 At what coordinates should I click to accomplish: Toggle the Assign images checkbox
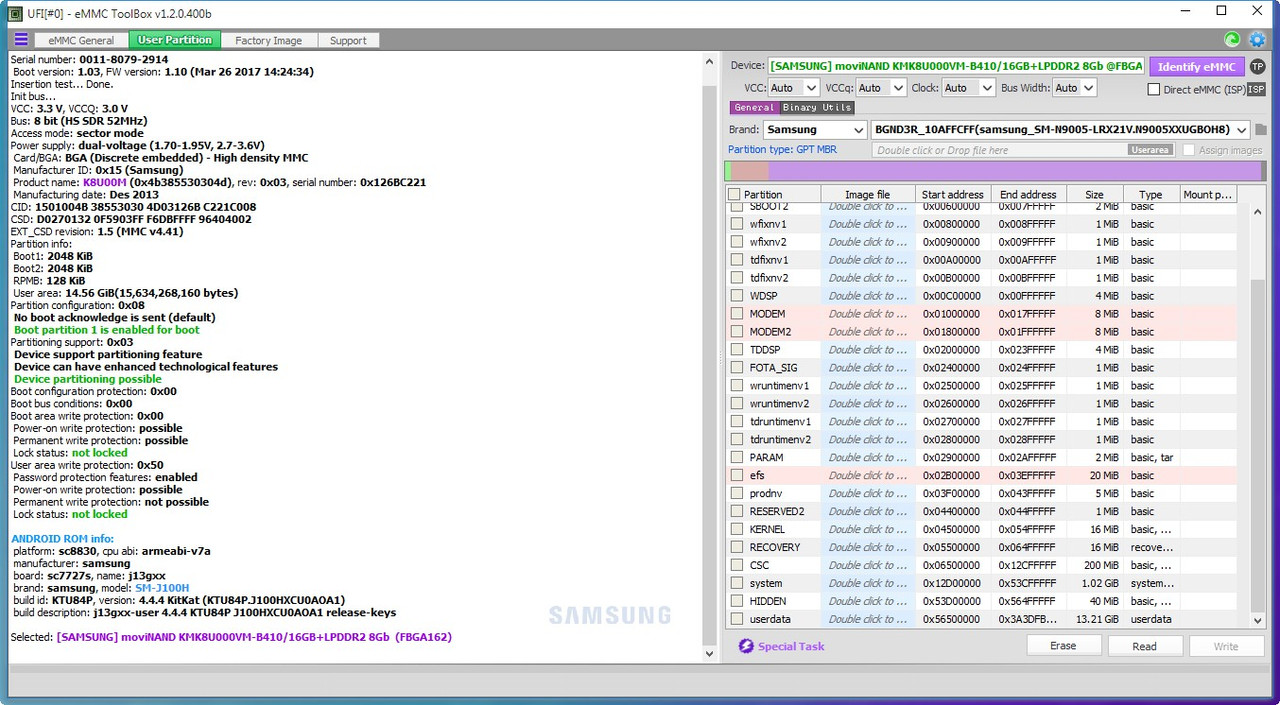[1189, 150]
